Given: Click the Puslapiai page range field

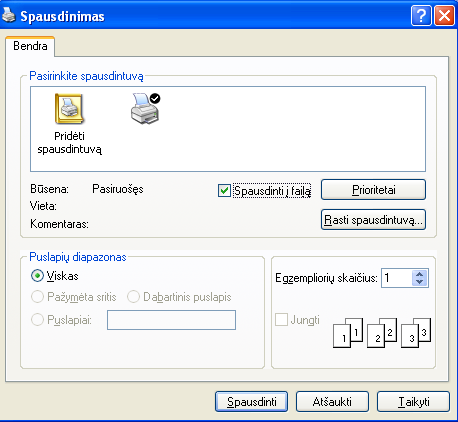Looking at the screenshot, I should click(171, 320).
